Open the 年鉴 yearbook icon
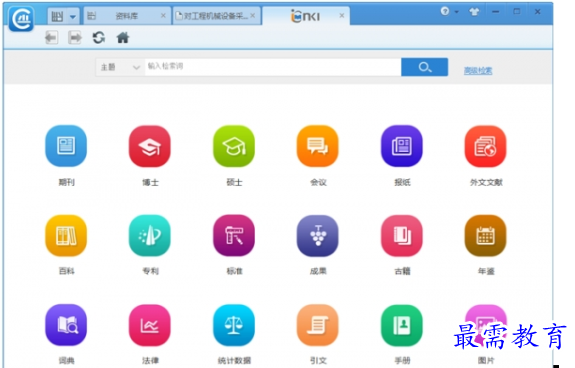This screenshot has width=575, height=368. [x=486, y=235]
